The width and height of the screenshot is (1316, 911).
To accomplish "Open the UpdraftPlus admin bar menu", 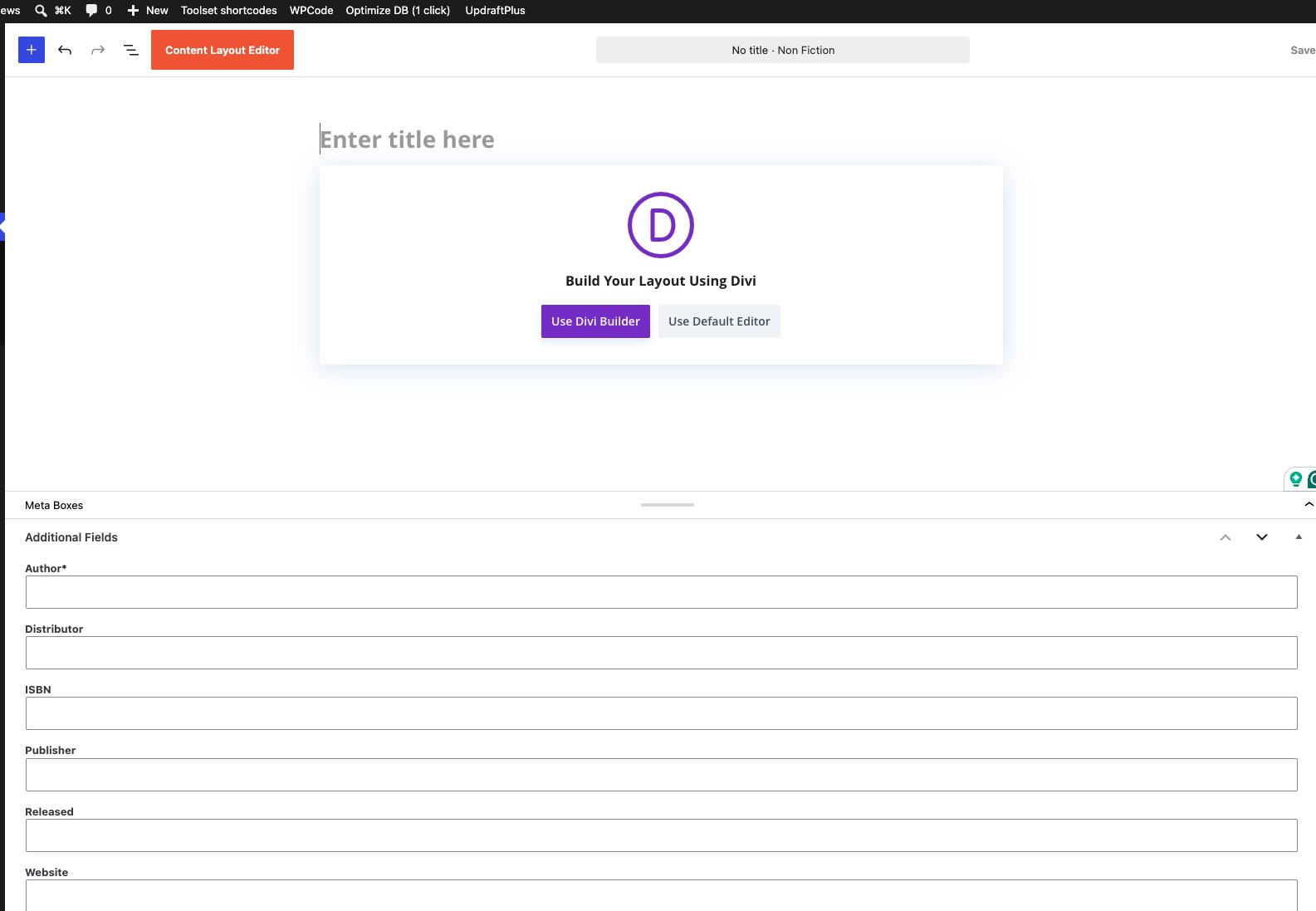I will (495, 11).
